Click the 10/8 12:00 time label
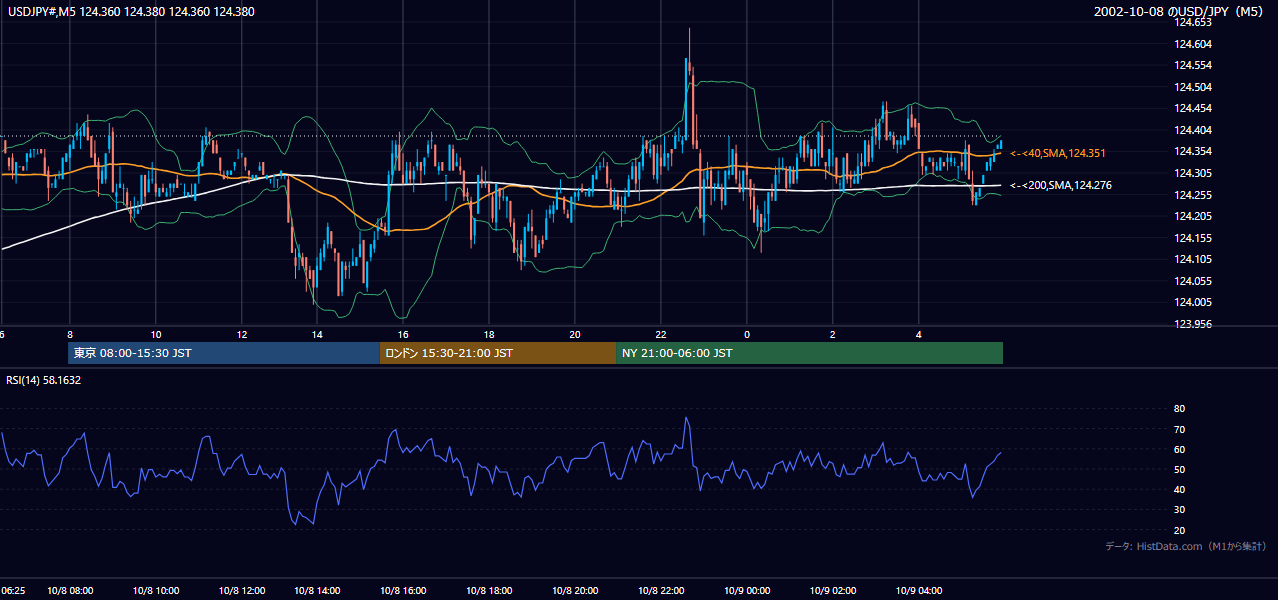Screen dimensions: 1278x600 pyautogui.click(x=242, y=591)
